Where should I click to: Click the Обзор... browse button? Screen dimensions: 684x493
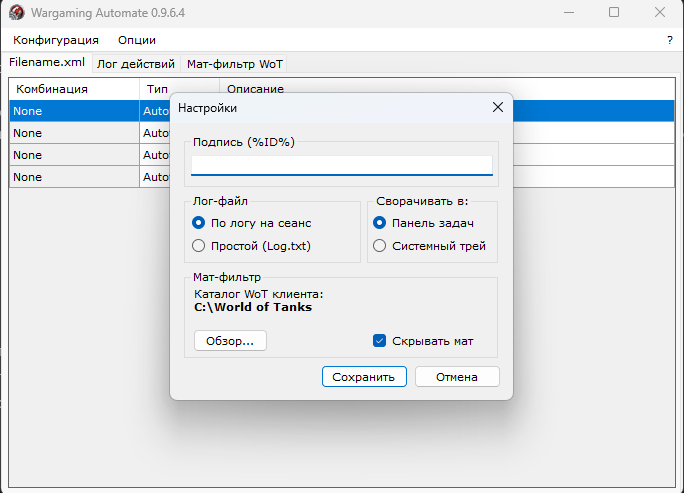230,341
